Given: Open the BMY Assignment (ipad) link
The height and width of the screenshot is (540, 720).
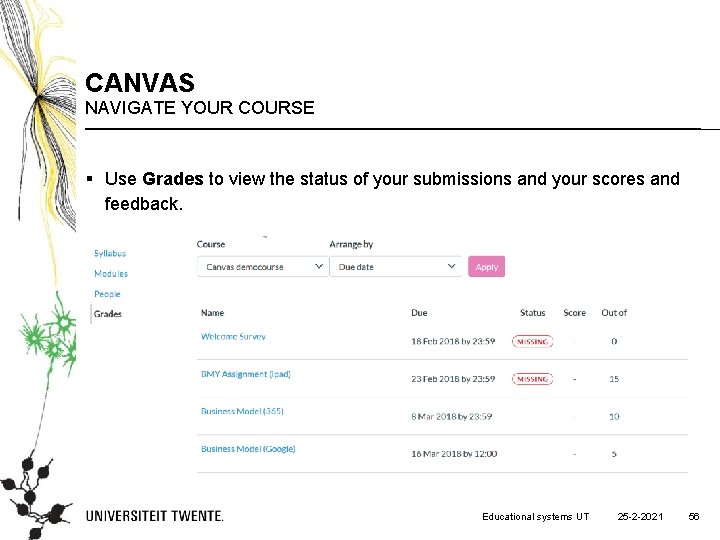Looking at the screenshot, I should (246, 374).
